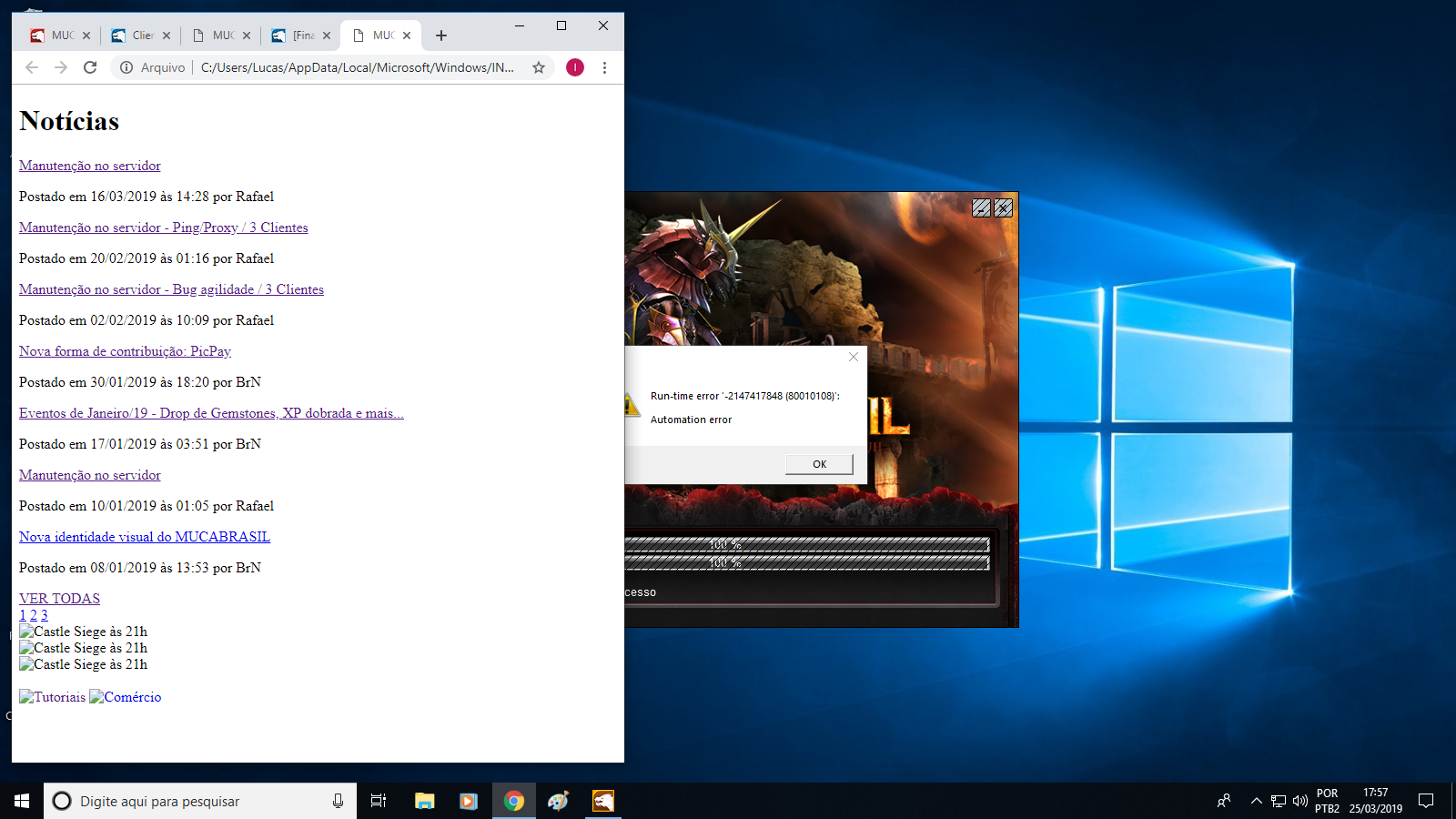Switch to the '[Fina' browser tab

tap(302, 35)
